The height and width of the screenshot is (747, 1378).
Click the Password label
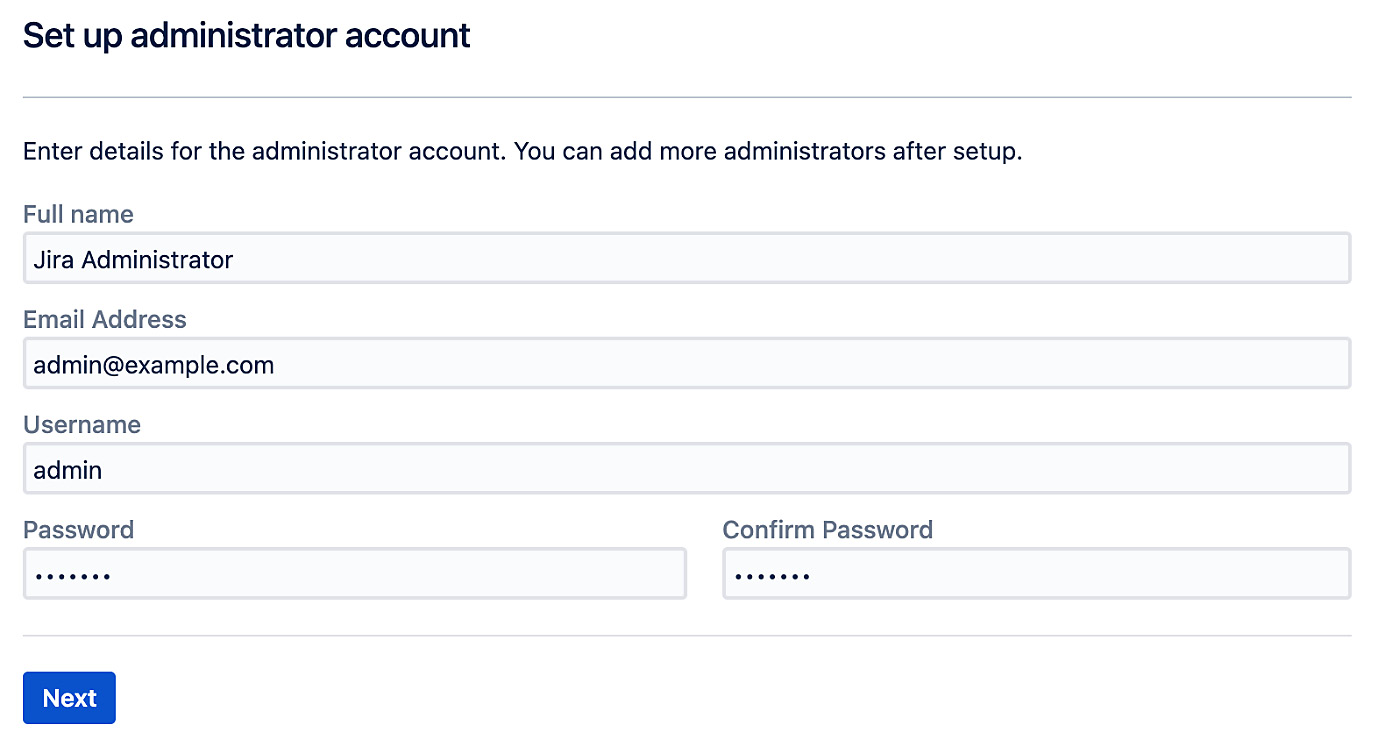[77, 530]
